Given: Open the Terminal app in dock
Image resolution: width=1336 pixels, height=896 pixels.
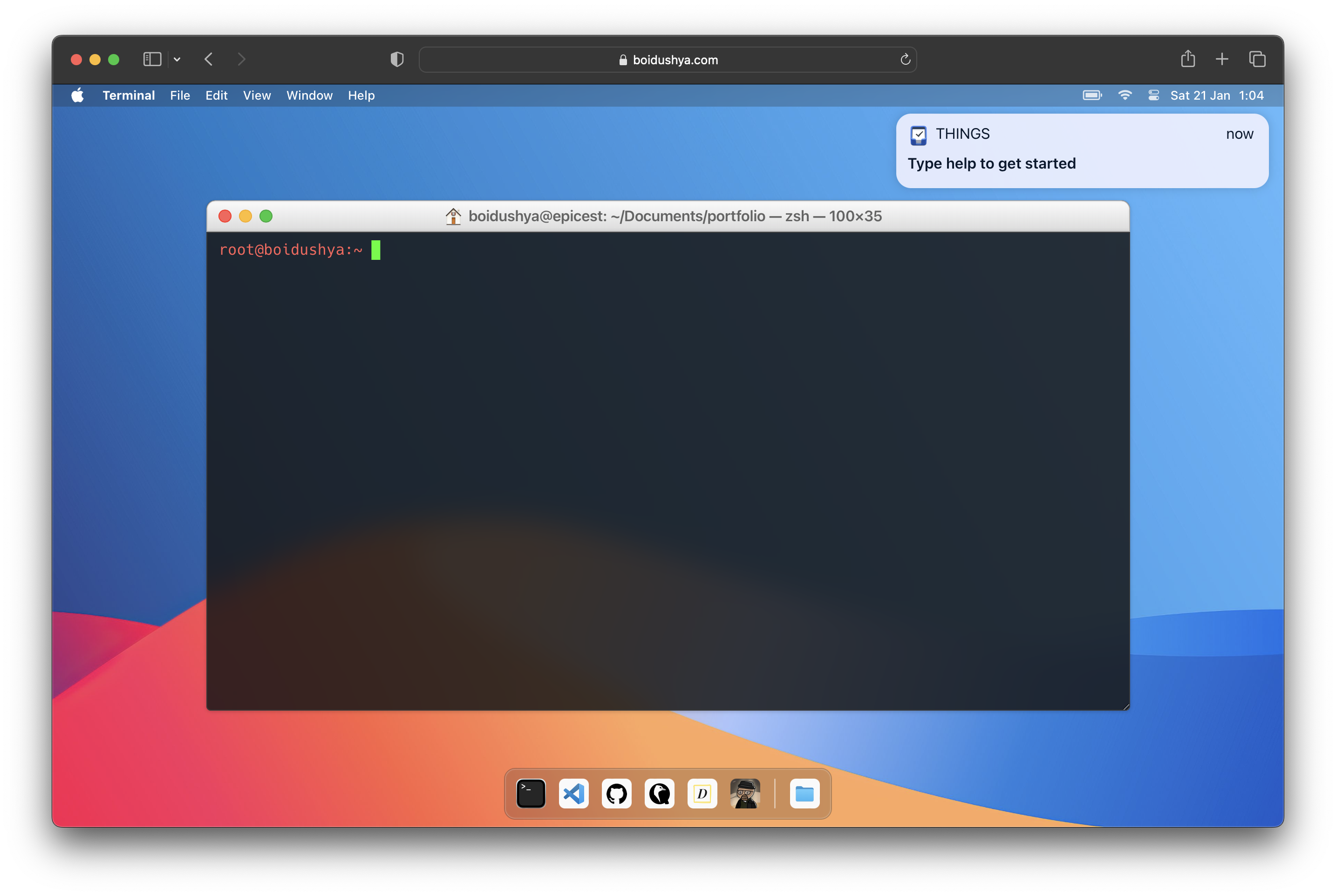Looking at the screenshot, I should 531,794.
